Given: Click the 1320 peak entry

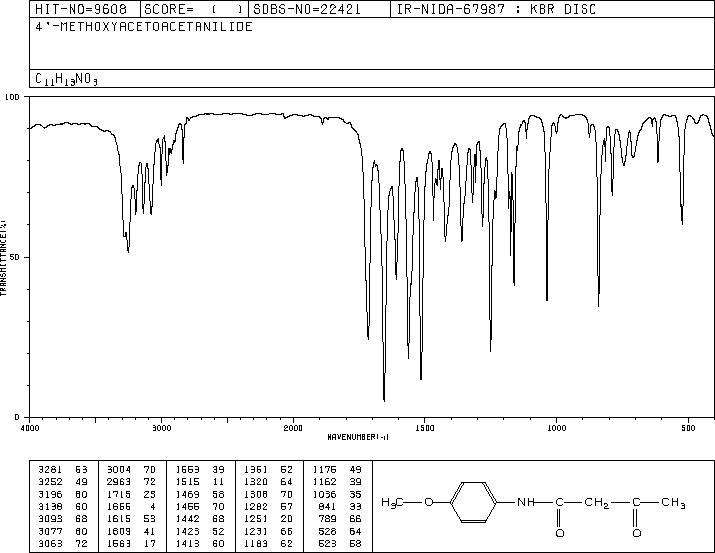Looking at the screenshot, I should pos(269,482).
